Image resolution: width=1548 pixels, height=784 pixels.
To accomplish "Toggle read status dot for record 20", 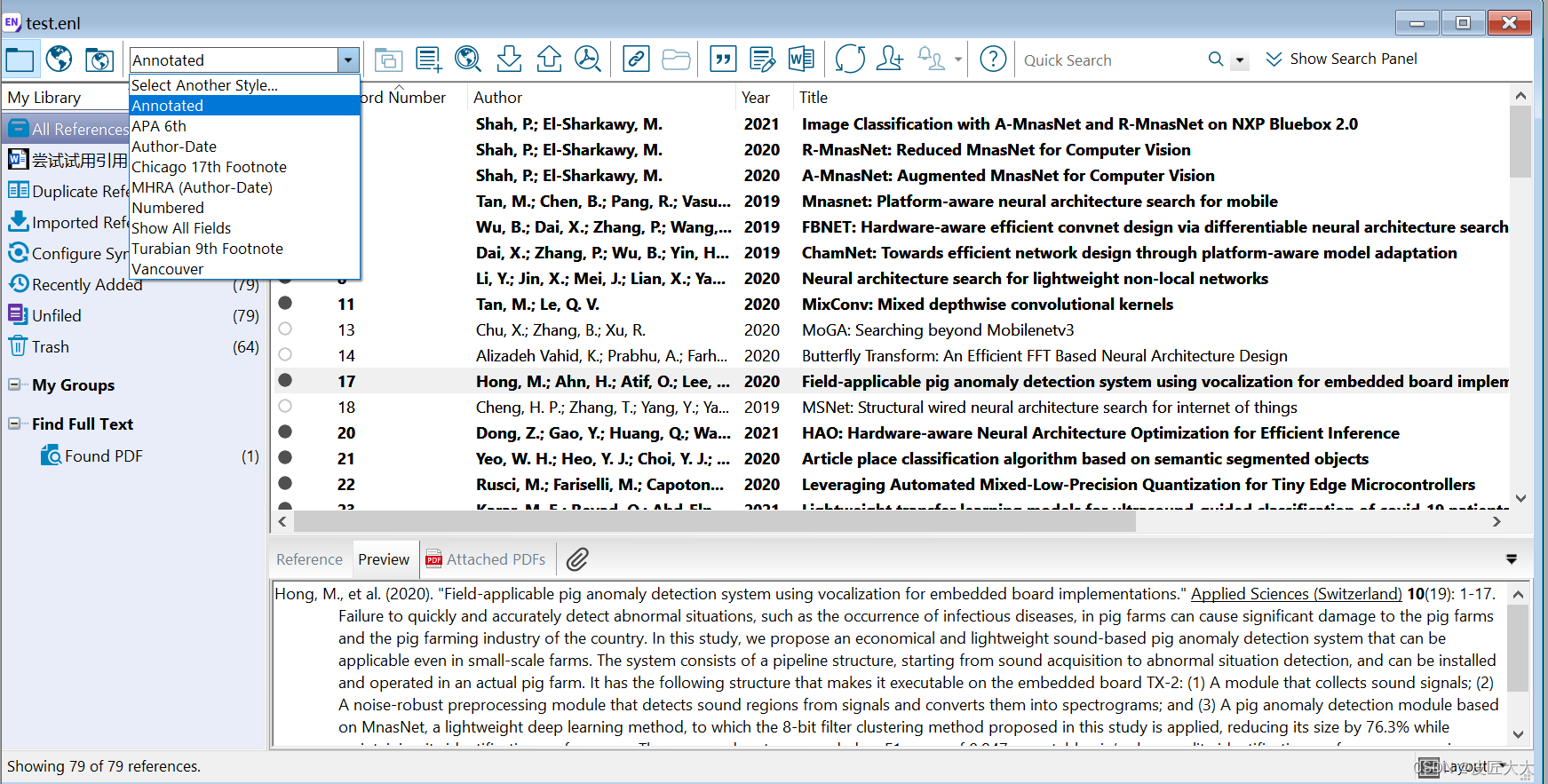I will coord(285,432).
